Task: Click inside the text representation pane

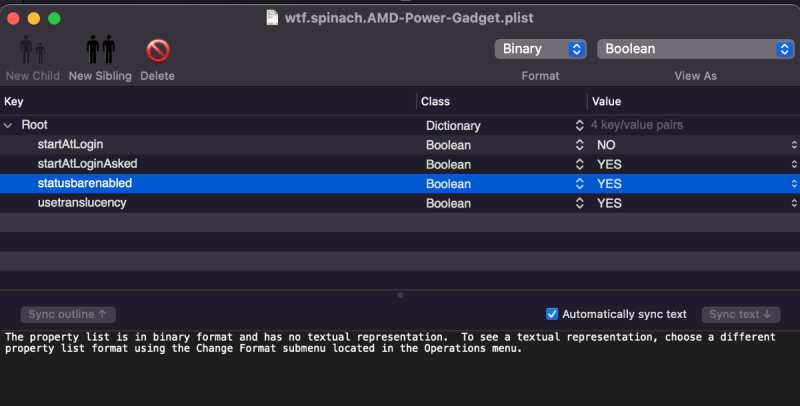Action: point(400,375)
